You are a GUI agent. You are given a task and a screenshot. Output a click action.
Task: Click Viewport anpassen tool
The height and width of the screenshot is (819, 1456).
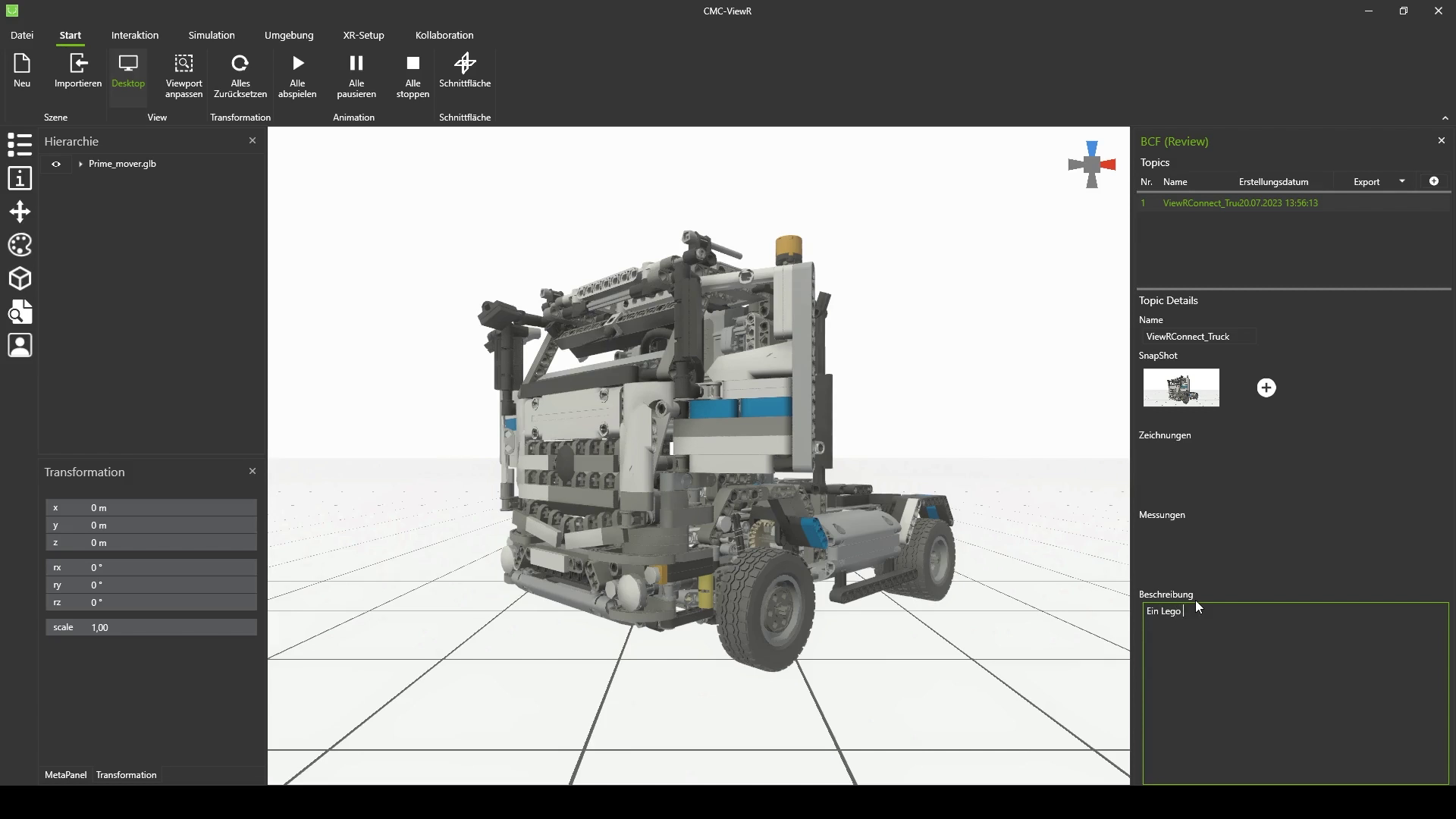click(x=184, y=64)
